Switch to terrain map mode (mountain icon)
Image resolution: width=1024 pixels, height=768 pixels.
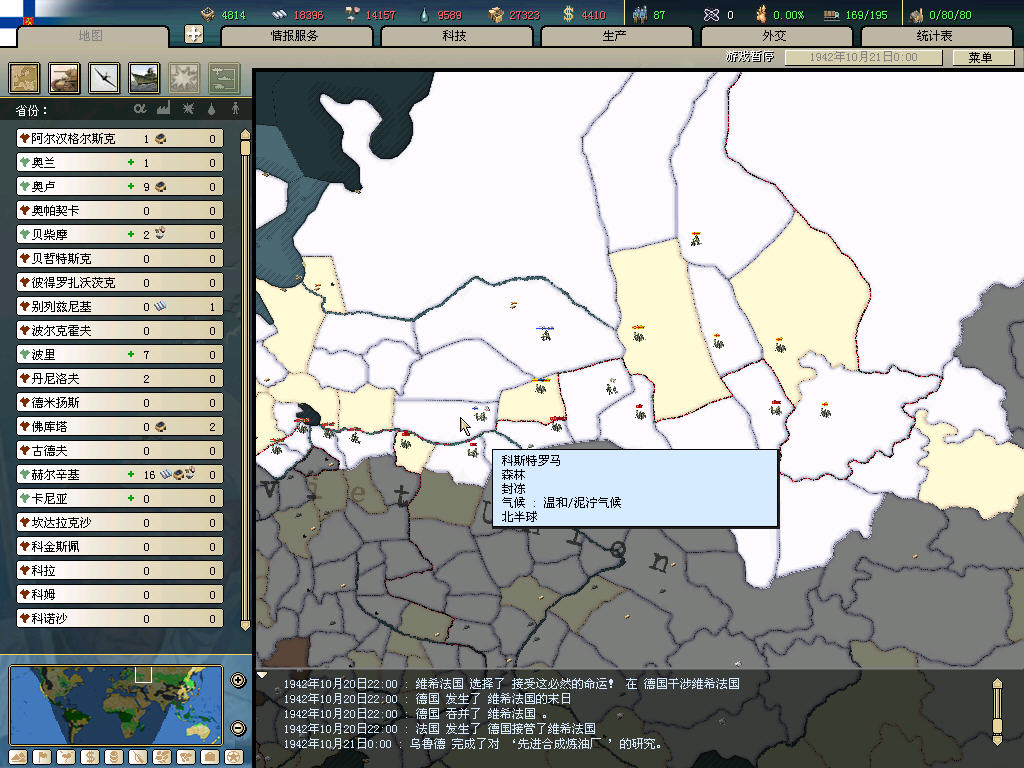click(x=18, y=757)
